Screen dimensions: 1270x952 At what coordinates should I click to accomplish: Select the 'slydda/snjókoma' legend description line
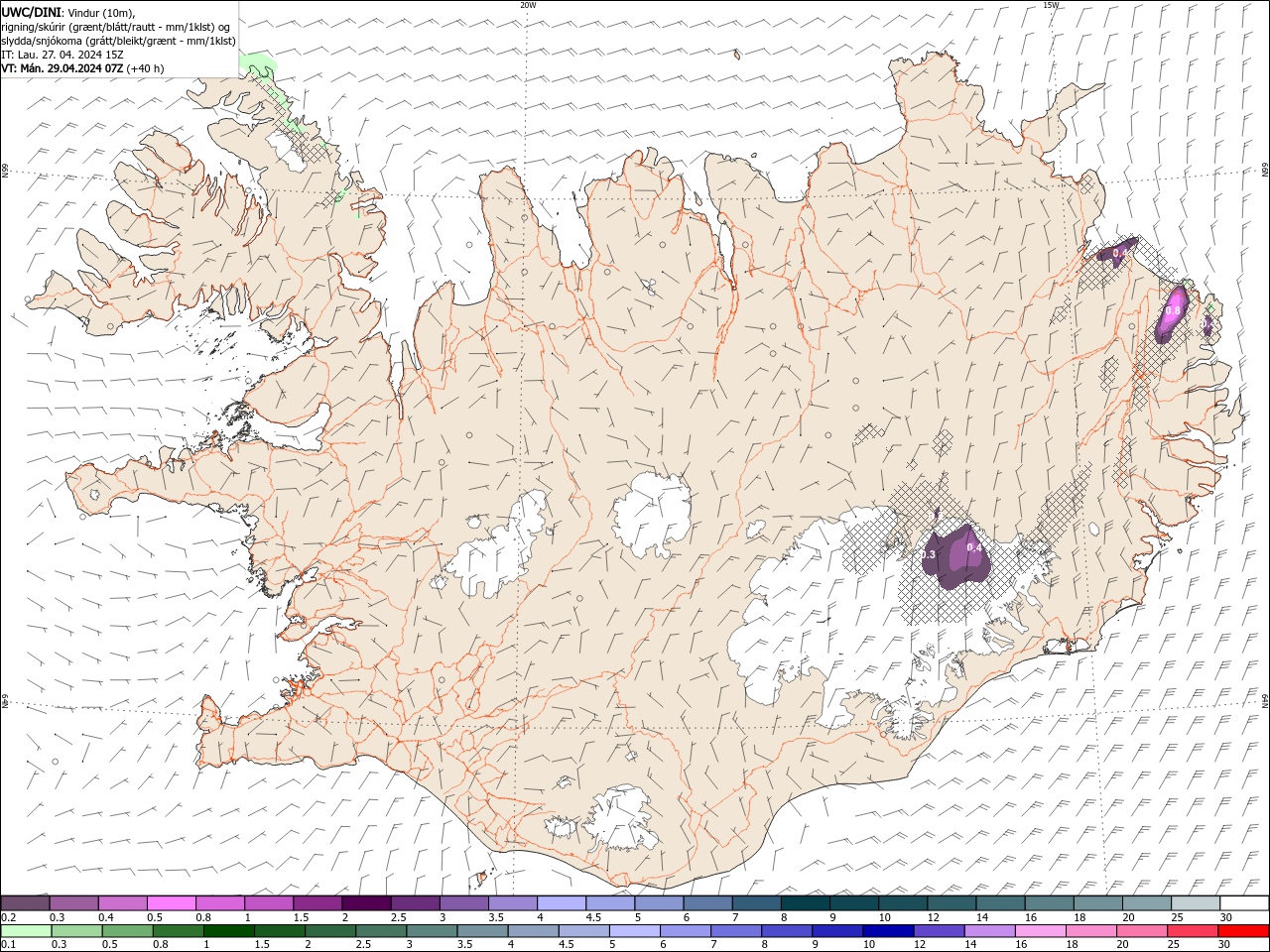(119, 41)
